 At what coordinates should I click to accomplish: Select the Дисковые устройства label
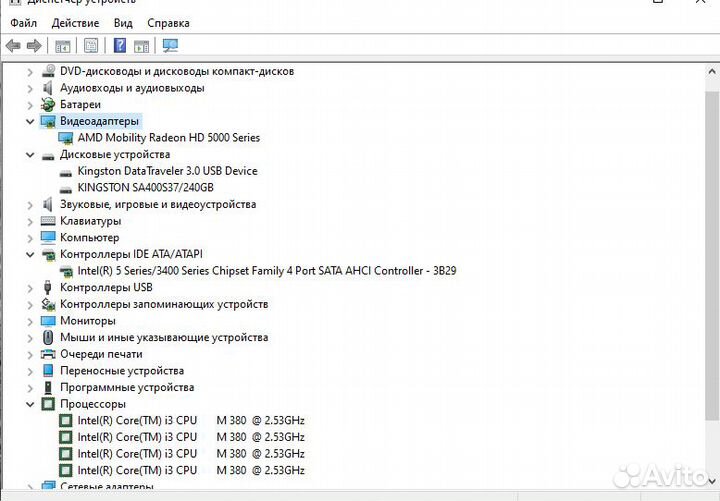click(x=115, y=154)
